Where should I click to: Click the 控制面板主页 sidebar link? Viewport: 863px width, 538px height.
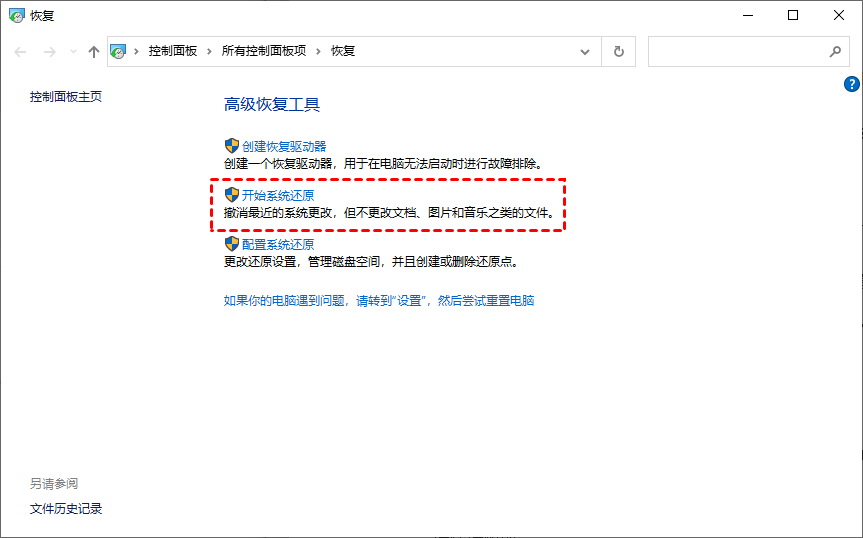66,97
